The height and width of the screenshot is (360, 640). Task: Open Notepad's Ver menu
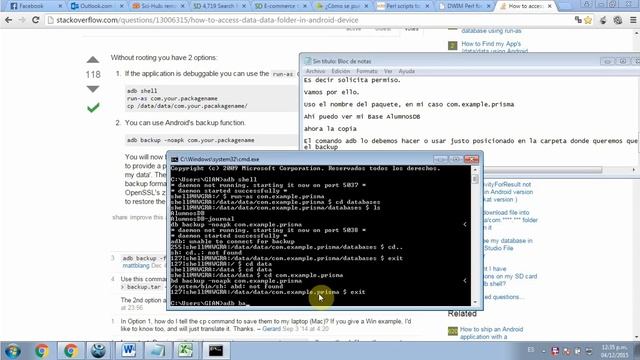(388, 71)
